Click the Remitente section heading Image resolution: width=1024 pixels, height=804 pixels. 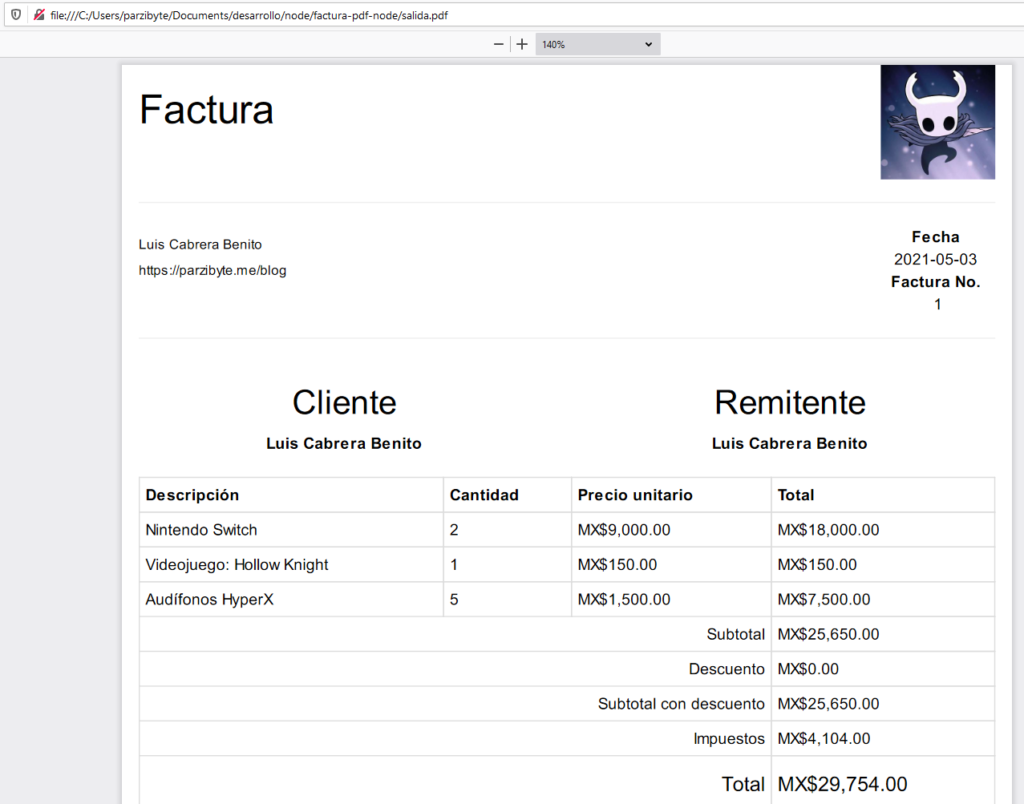coord(789,402)
